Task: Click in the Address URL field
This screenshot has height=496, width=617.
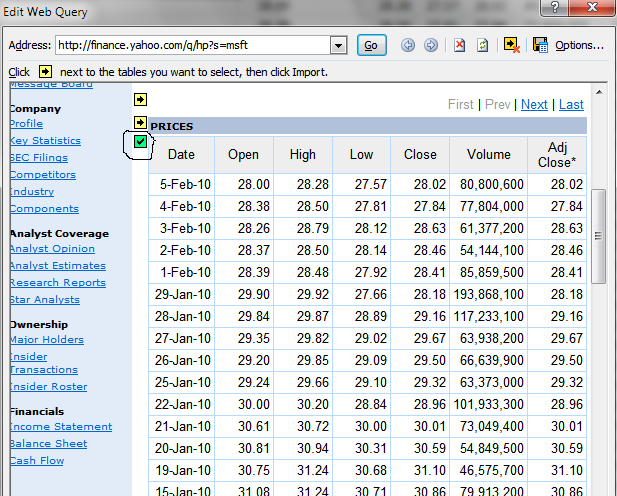Action: click(x=193, y=45)
